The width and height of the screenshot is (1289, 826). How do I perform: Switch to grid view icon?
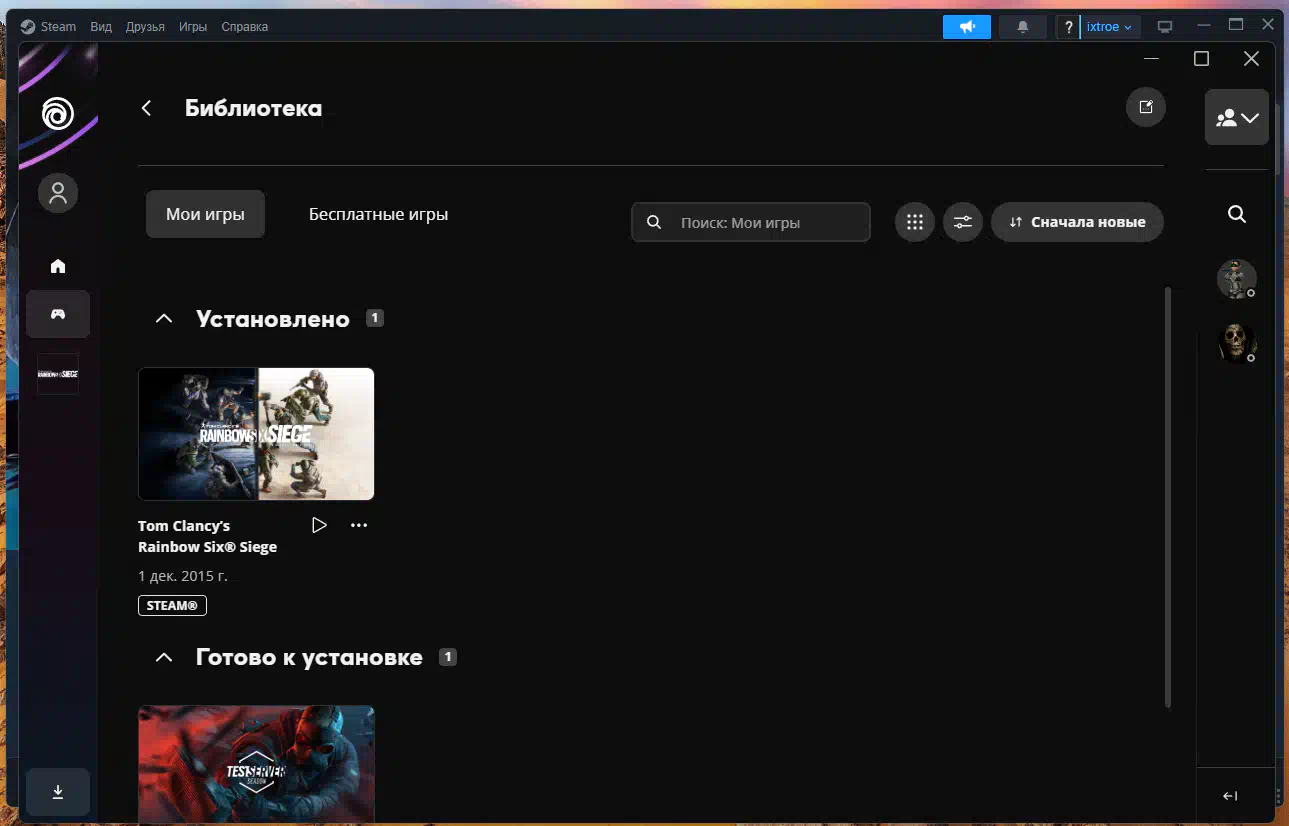pos(915,222)
